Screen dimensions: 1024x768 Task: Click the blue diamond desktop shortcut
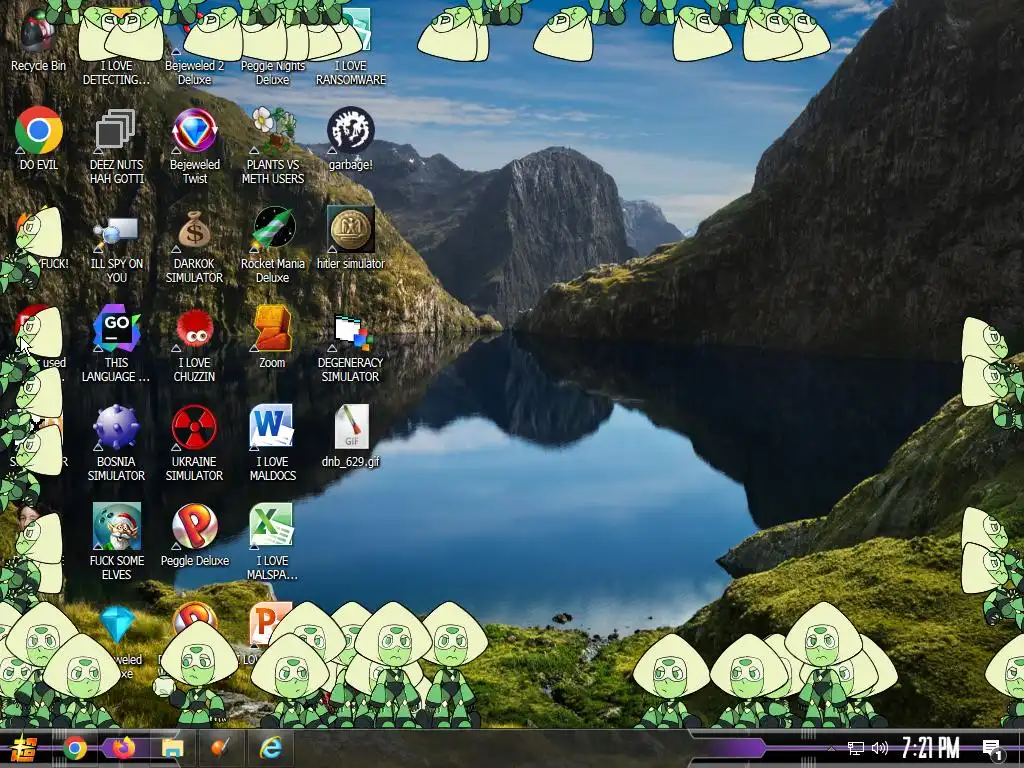pyautogui.click(x=118, y=625)
